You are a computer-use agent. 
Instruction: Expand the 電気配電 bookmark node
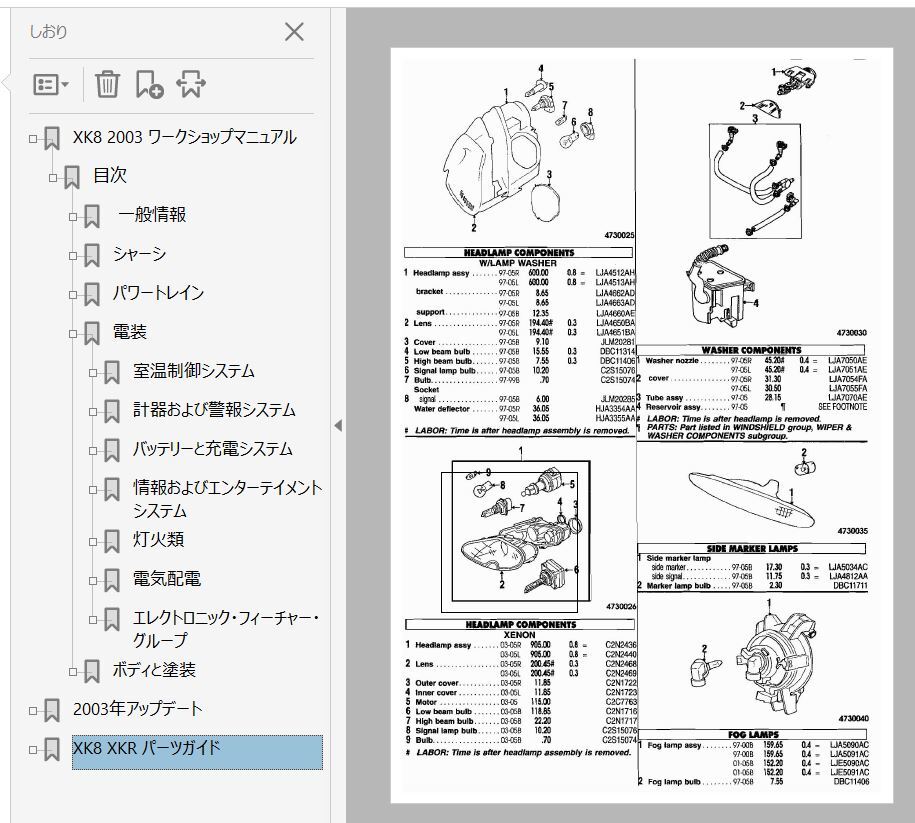pos(92,581)
